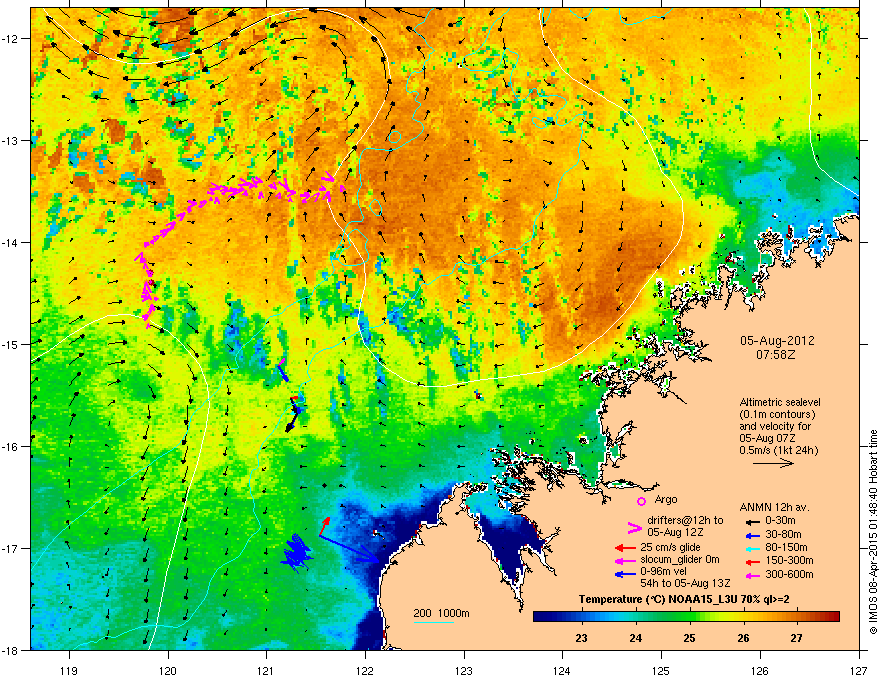Click the 127 longitude axis label
Image resolution: width=880 pixels, height=680 pixels.
859,670
